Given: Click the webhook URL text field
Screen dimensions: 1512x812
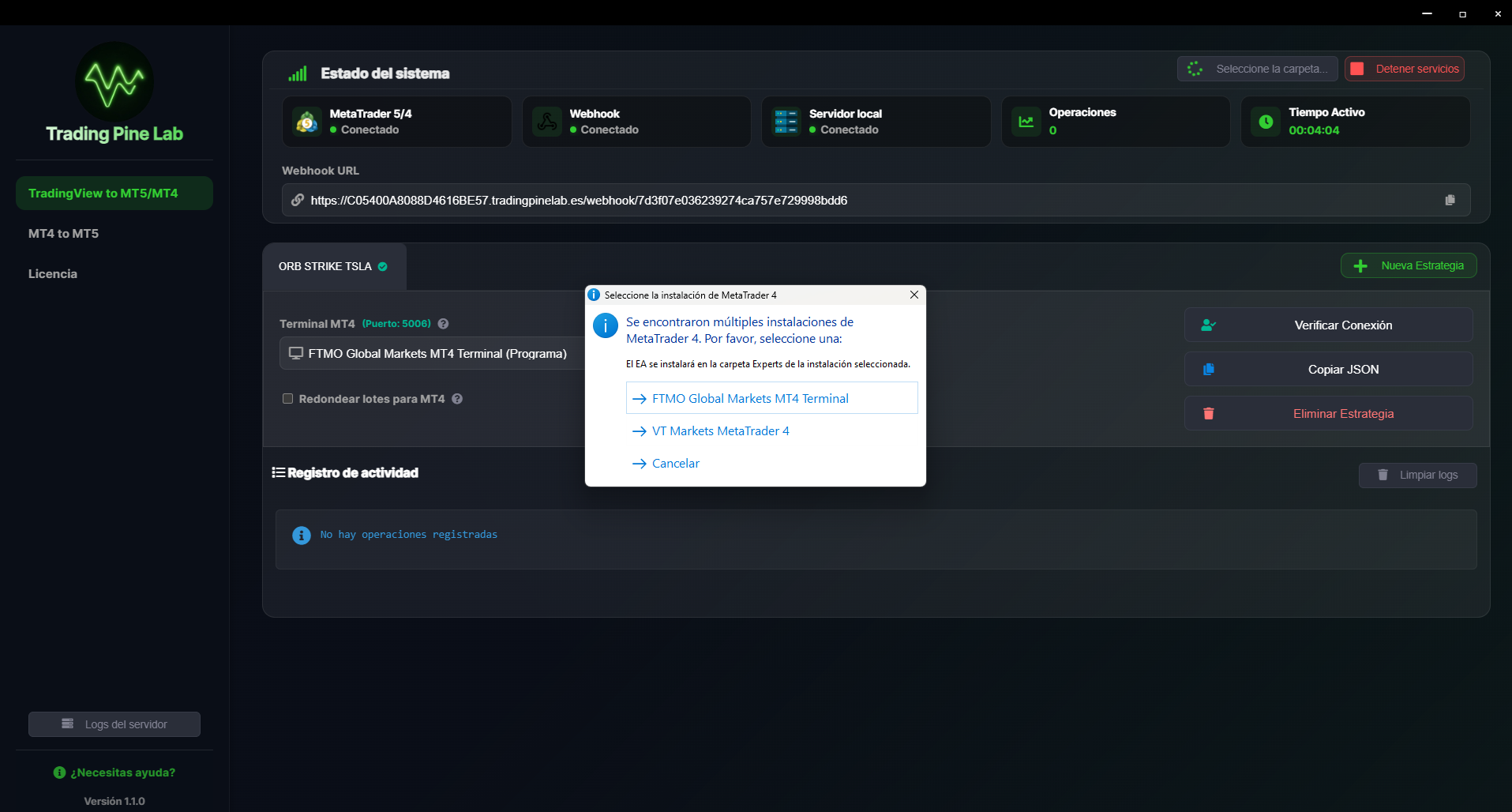Looking at the screenshot, I should click(876, 200).
